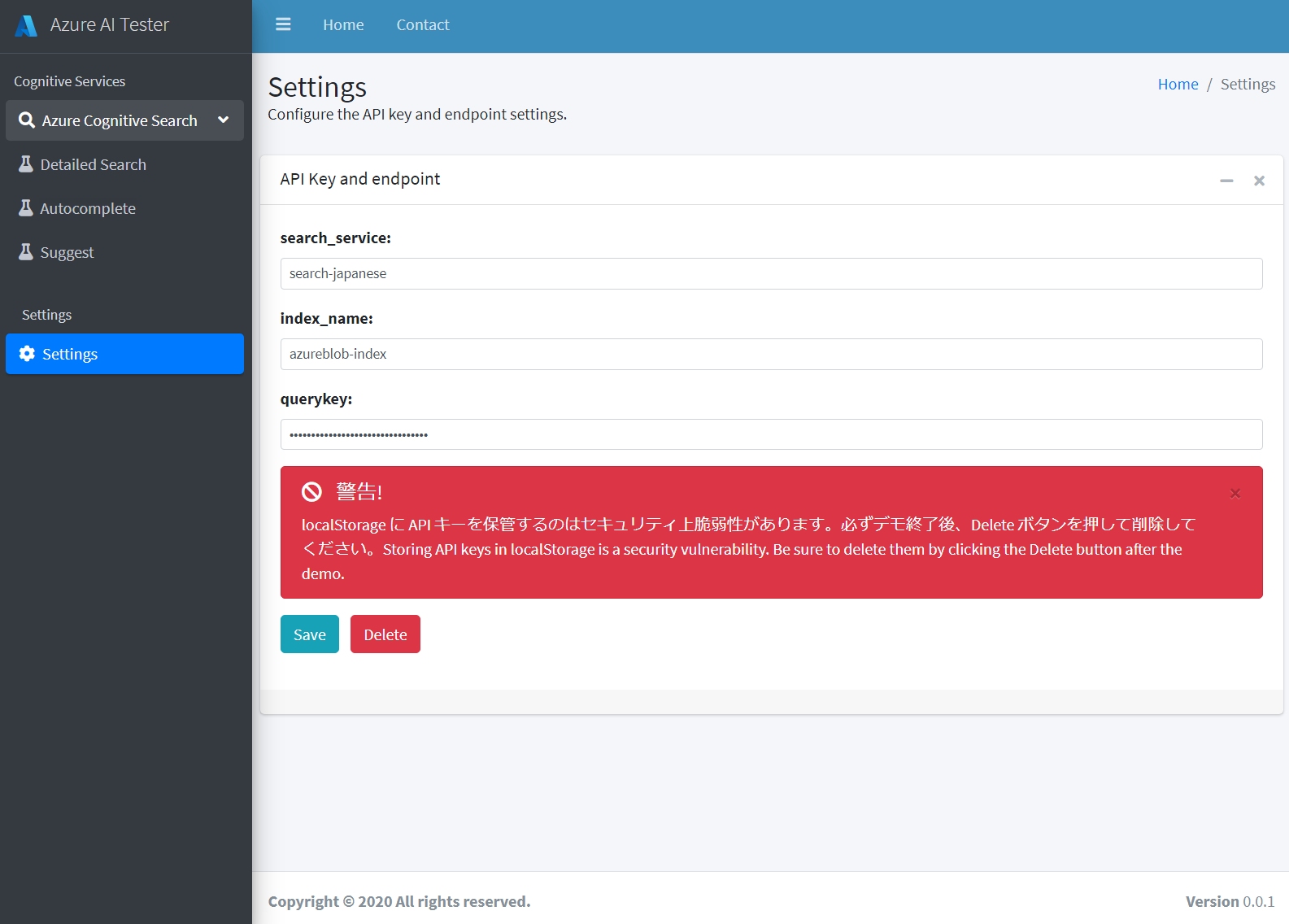Collapse the API Key and endpoint card
Screen dimensions: 1289x924
[1226, 181]
